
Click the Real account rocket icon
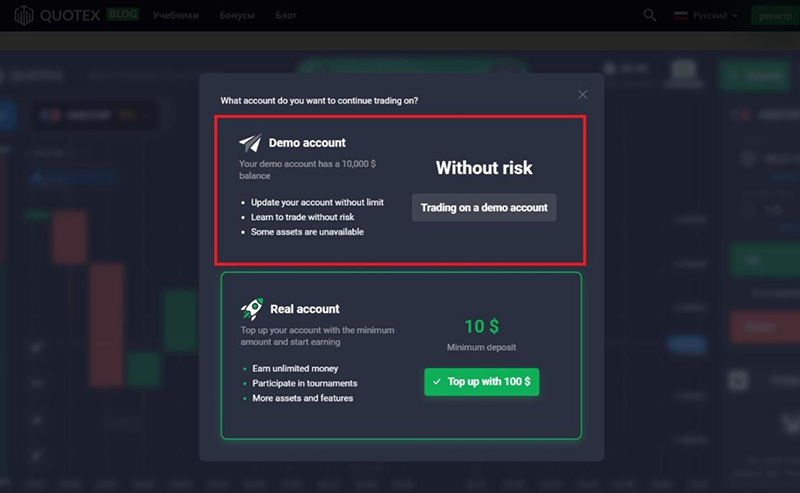[252, 309]
